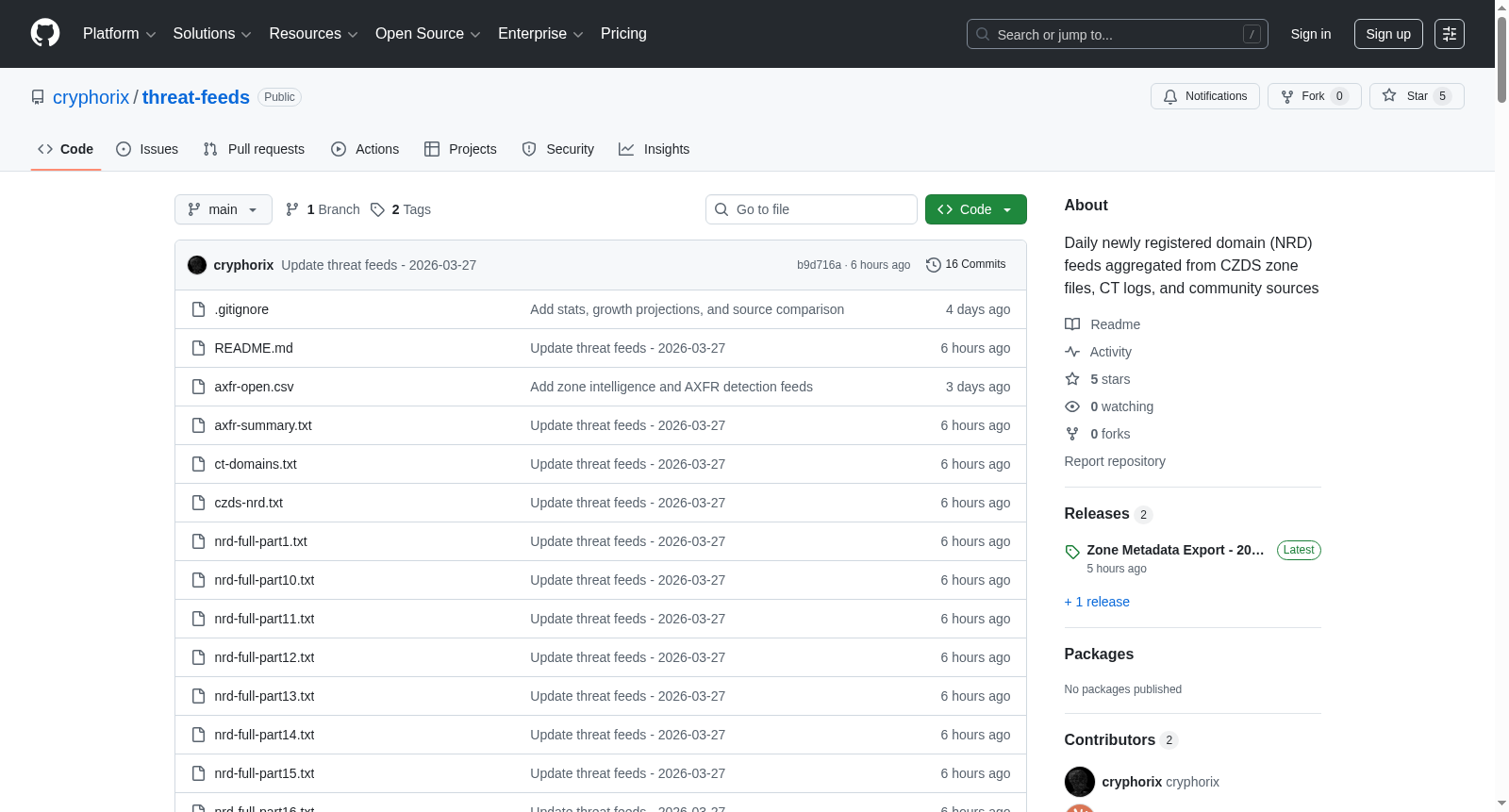
Task: Click fork icon beside 0 forks
Action: coord(1072,434)
